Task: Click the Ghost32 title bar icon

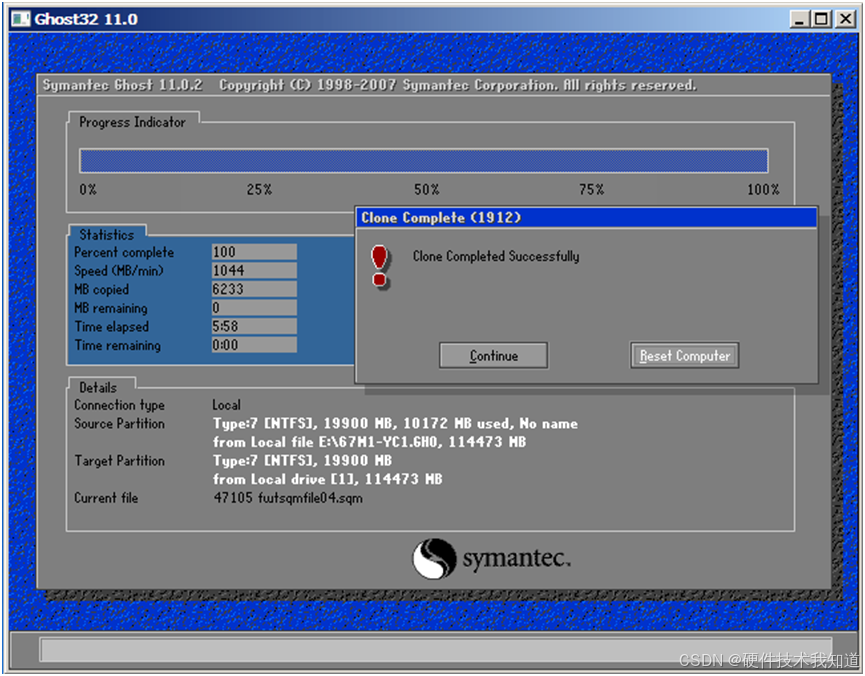Action: pos(21,19)
